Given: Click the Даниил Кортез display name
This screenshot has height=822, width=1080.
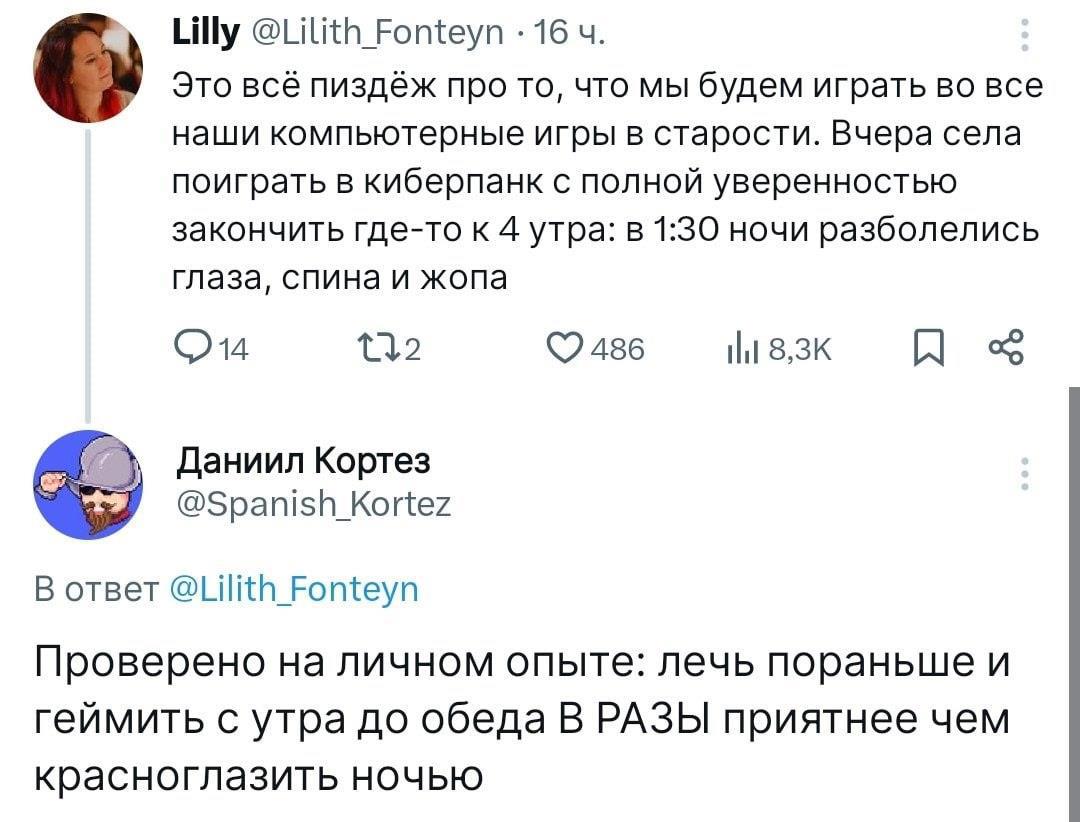Looking at the screenshot, I should [x=303, y=461].
